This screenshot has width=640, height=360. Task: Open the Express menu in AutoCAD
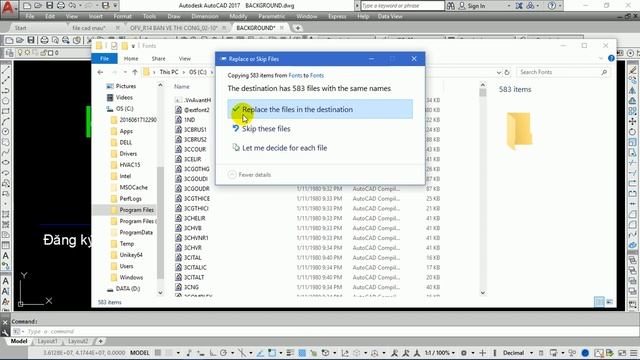pos(337,16)
